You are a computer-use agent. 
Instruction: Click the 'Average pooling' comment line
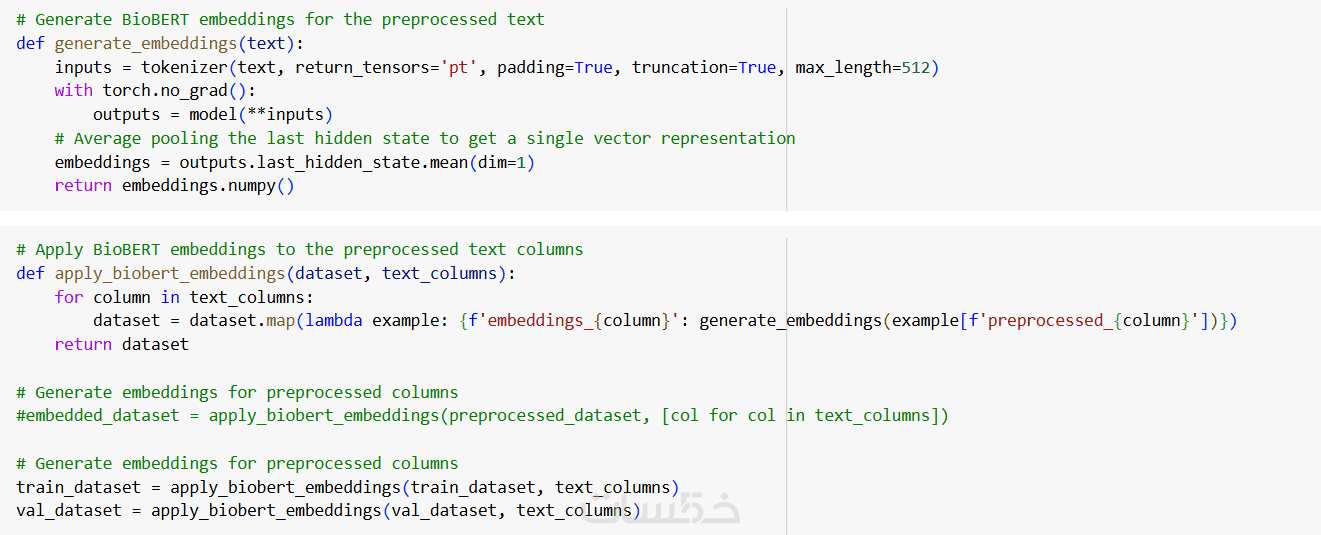point(425,138)
